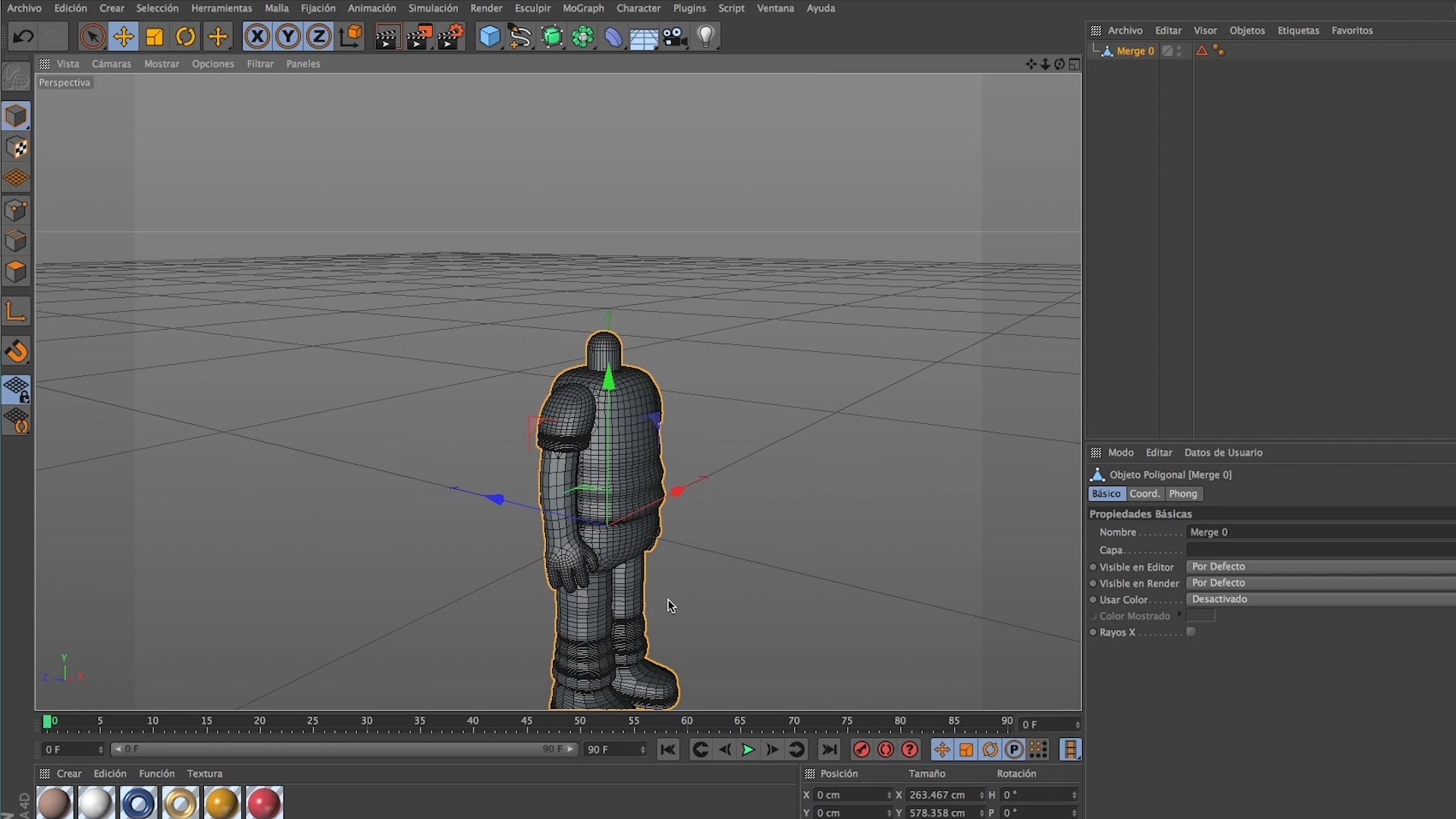Image resolution: width=1456 pixels, height=819 pixels.
Task: Open the MoGraph menu
Action: point(583,8)
